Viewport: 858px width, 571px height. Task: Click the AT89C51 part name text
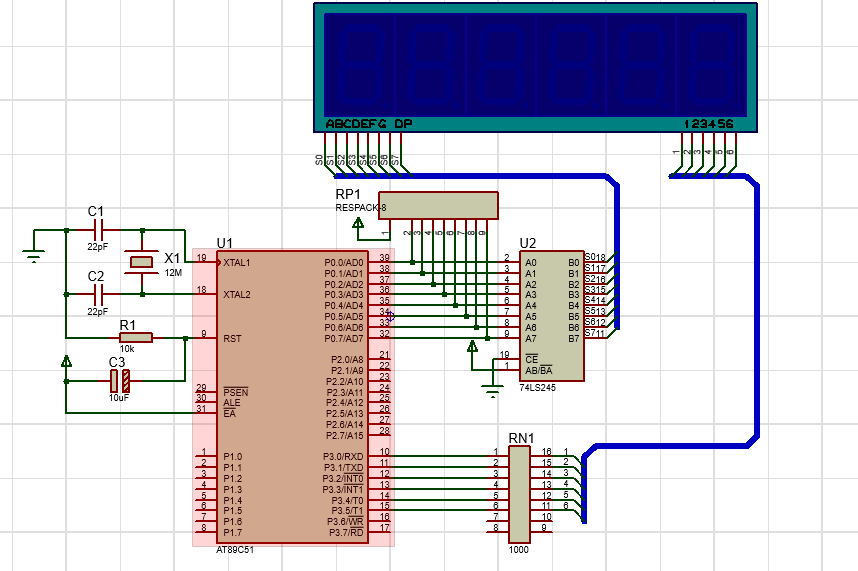point(235,550)
